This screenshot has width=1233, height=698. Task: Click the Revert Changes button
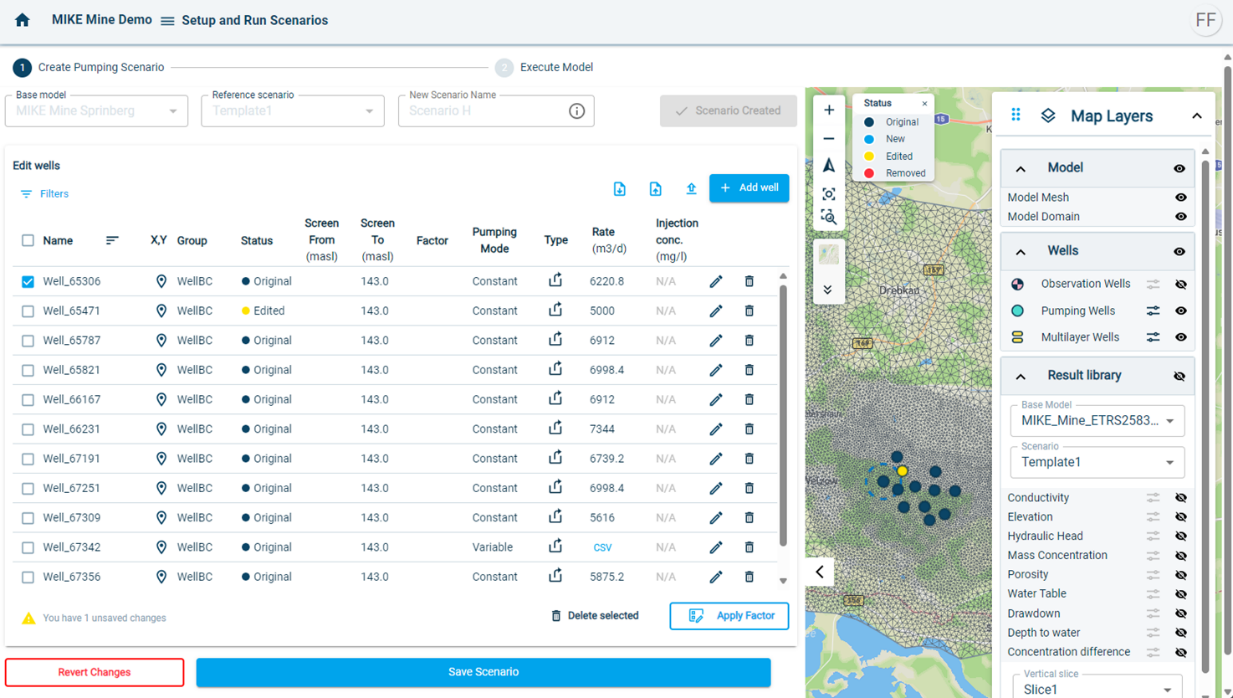(x=94, y=672)
